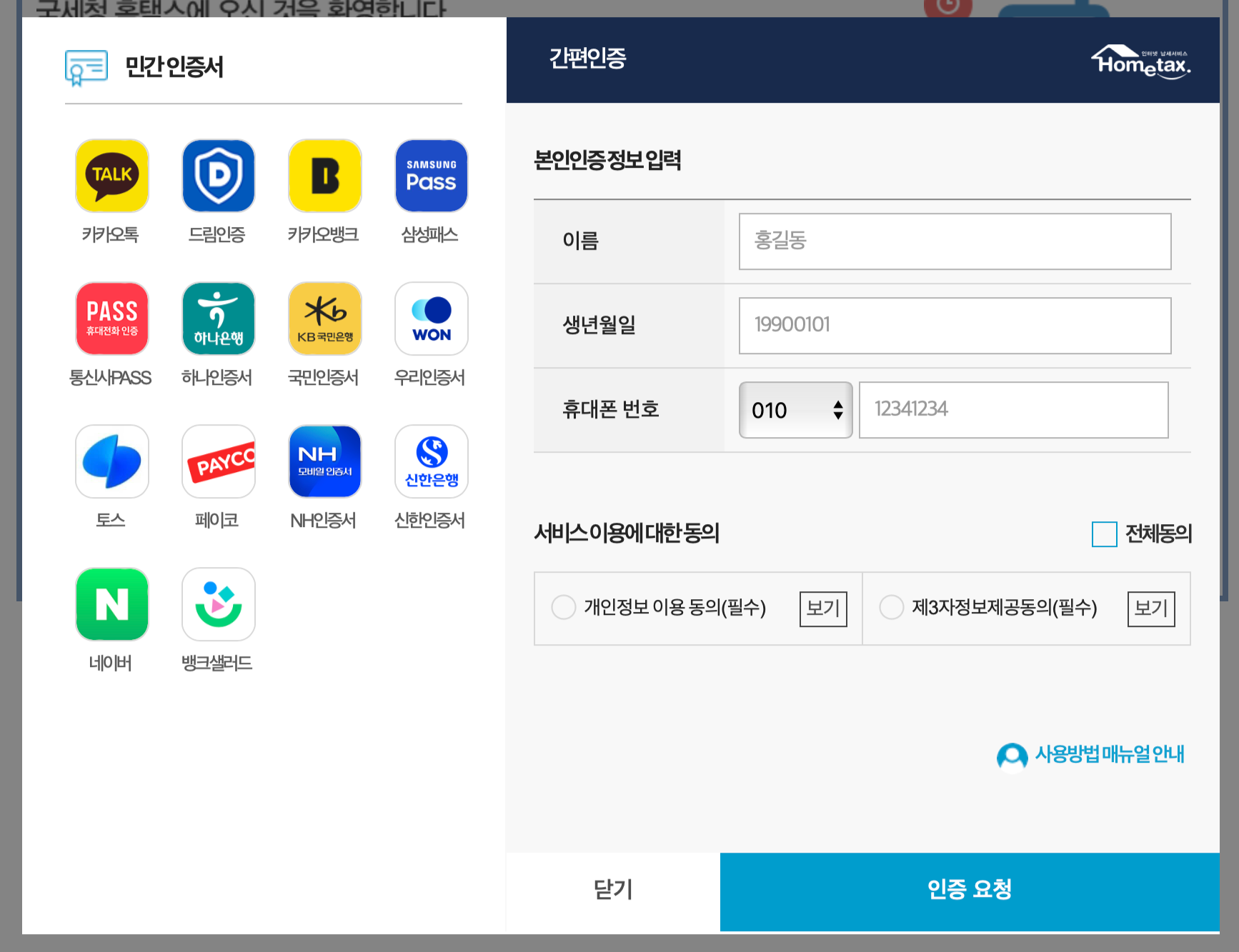The width and height of the screenshot is (1239, 952).
Task: Check the 전체동의 checkbox
Action: pyautogui.click(x=1104, y=534)
